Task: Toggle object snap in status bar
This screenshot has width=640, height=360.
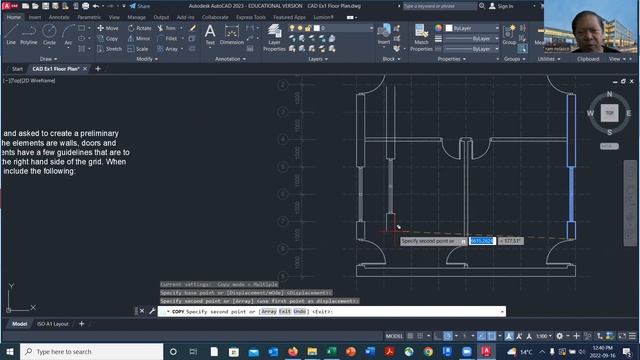Action: 492,336
